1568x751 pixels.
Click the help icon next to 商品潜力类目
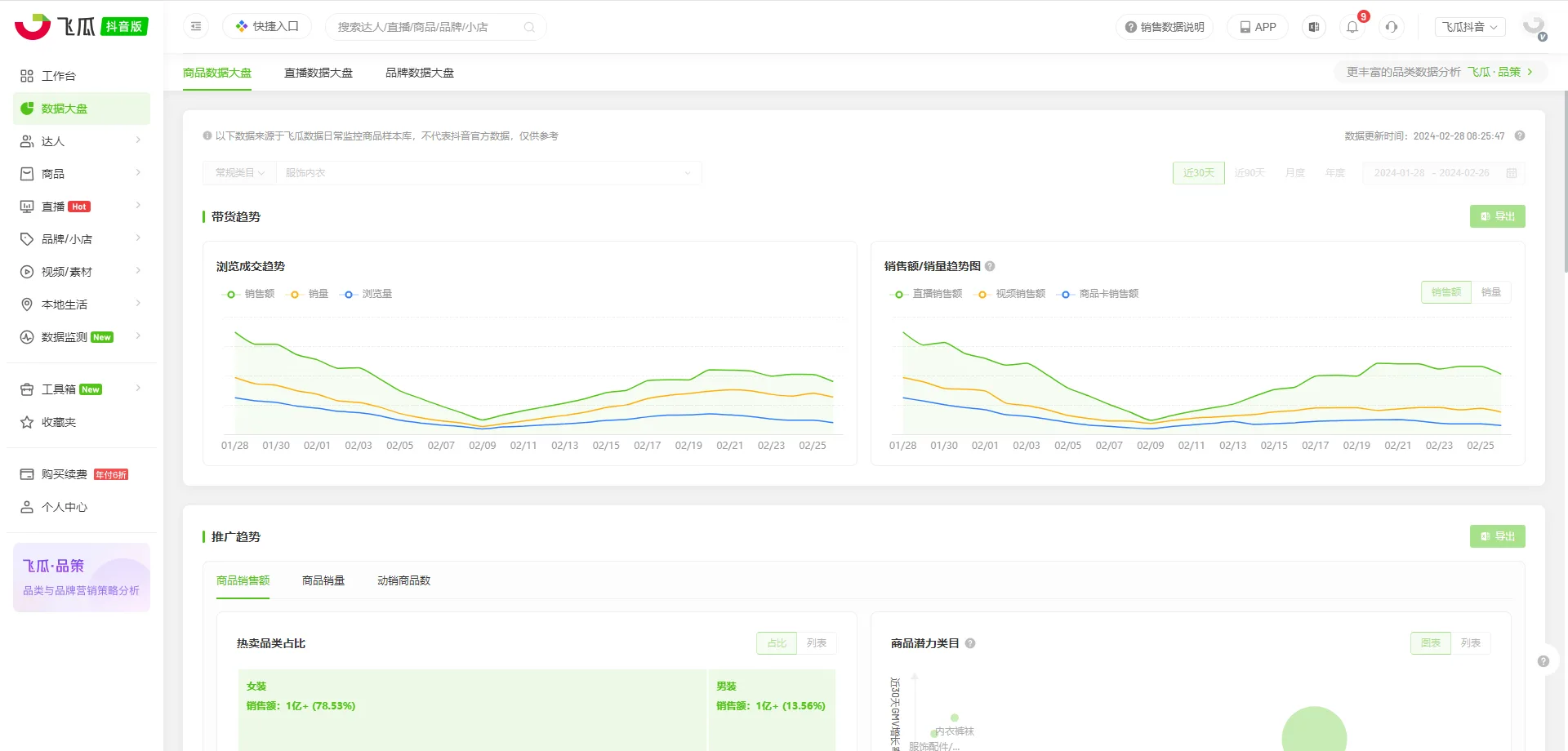(970, 643)
